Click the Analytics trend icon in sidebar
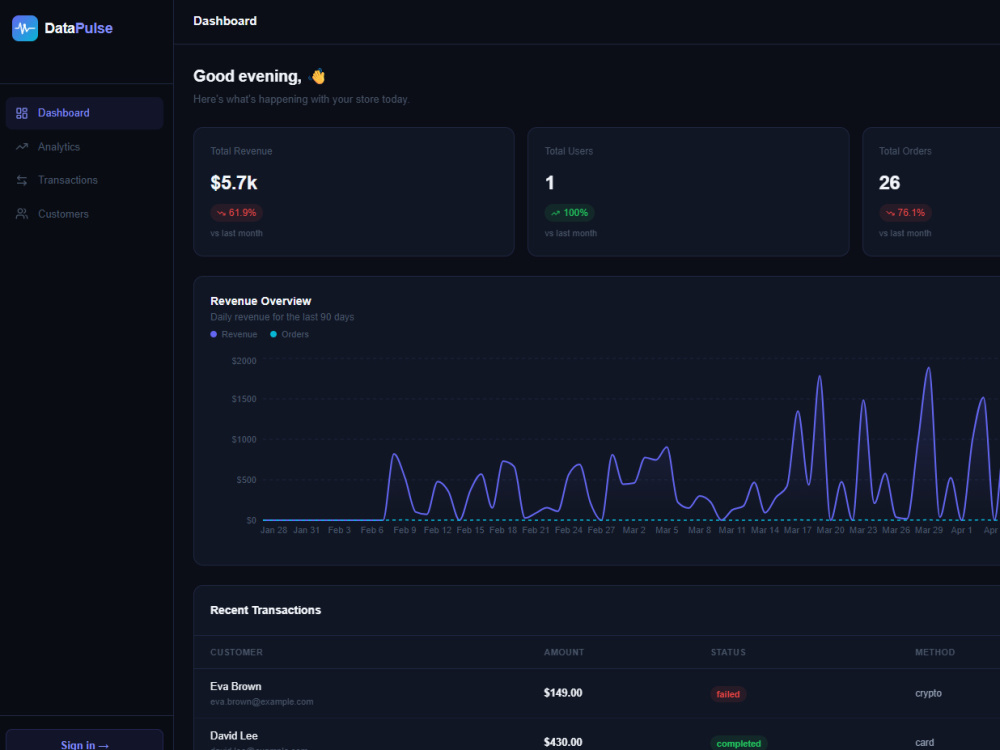 22,147
